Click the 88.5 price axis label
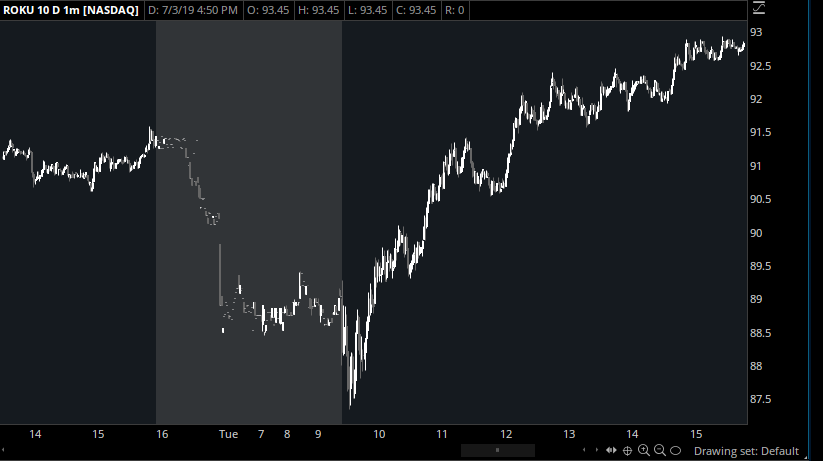The height and width of the screenshot is (461, 823). [x=761, y=333]
